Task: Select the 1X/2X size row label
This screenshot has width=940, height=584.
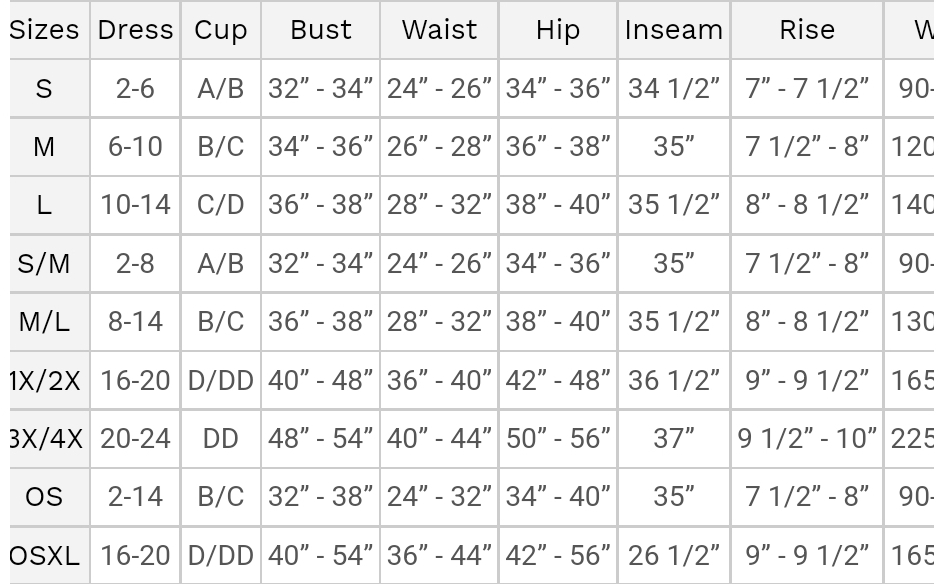Action: 46,381
